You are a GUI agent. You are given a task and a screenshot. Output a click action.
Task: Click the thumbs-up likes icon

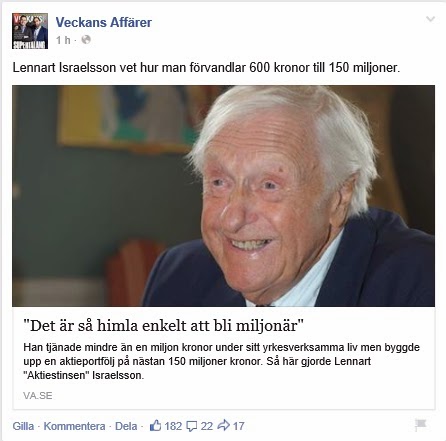[155, 426]
